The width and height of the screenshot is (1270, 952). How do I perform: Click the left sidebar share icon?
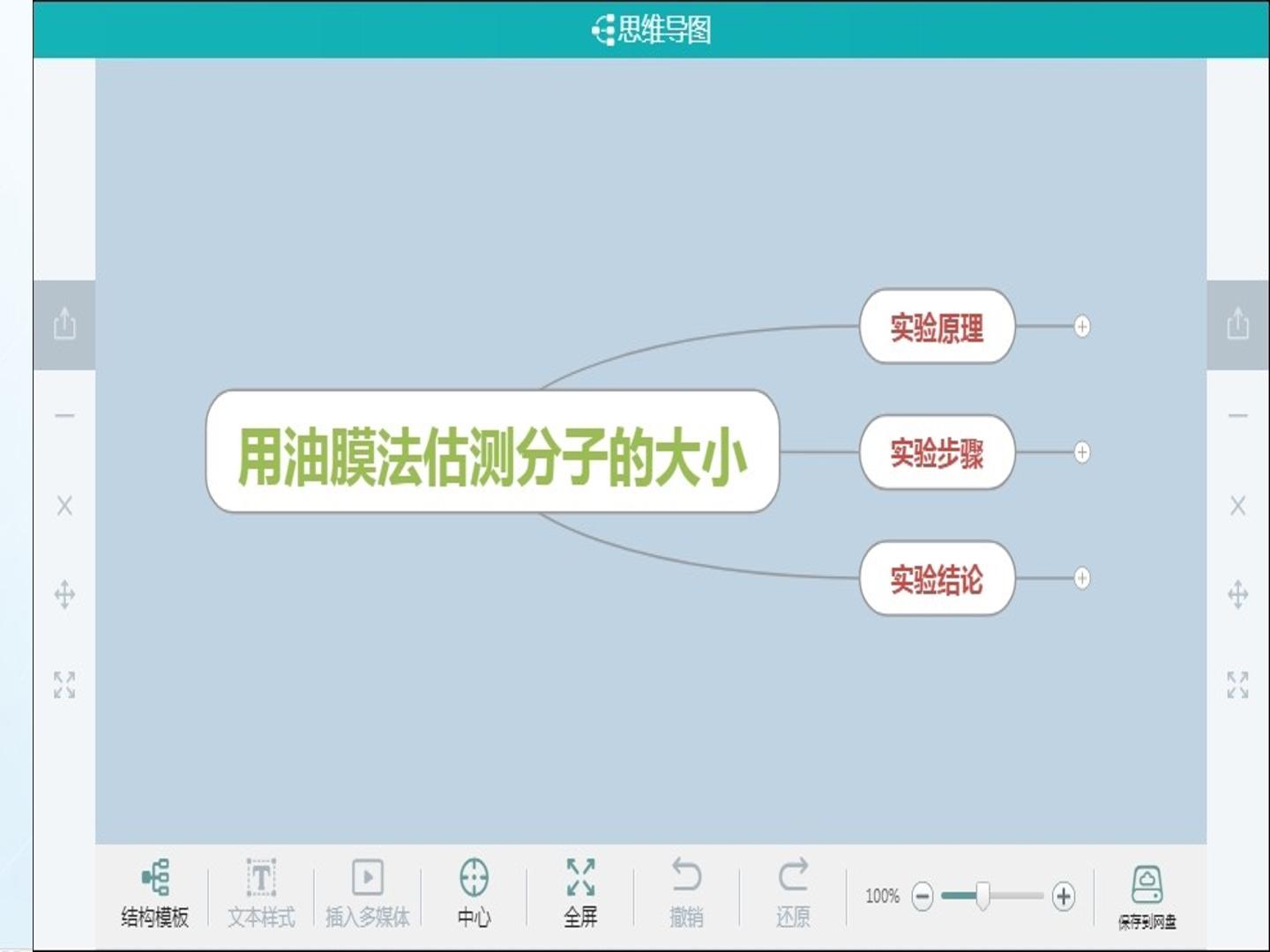click(64, 324)
